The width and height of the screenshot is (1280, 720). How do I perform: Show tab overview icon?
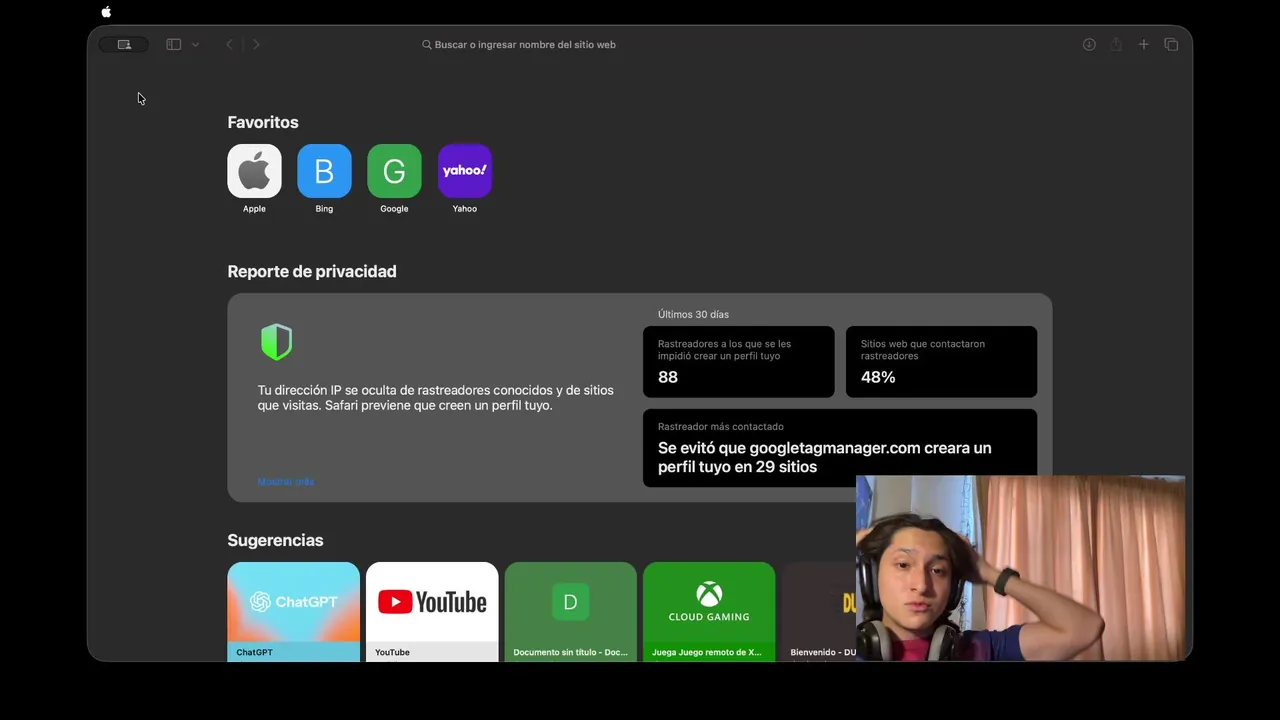point(1171,45)
